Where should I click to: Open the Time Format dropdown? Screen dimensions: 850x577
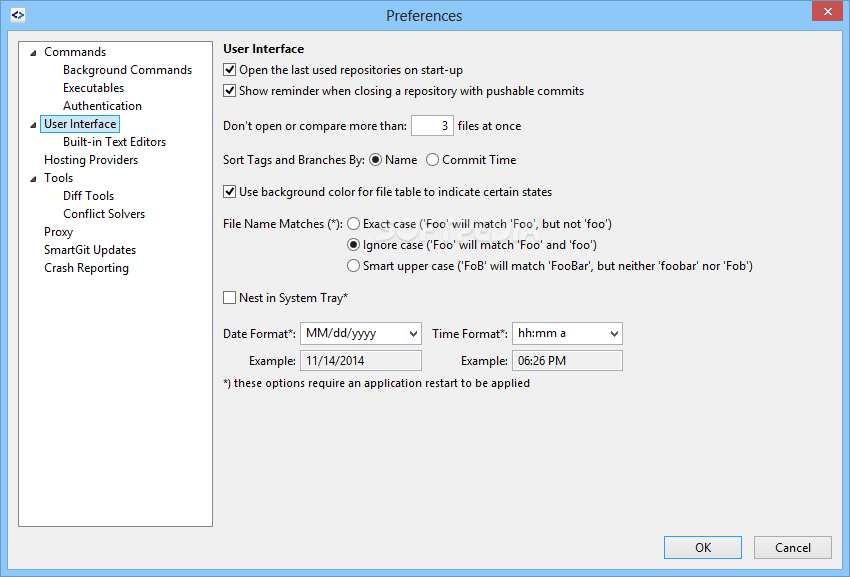[x=567, y=334]
